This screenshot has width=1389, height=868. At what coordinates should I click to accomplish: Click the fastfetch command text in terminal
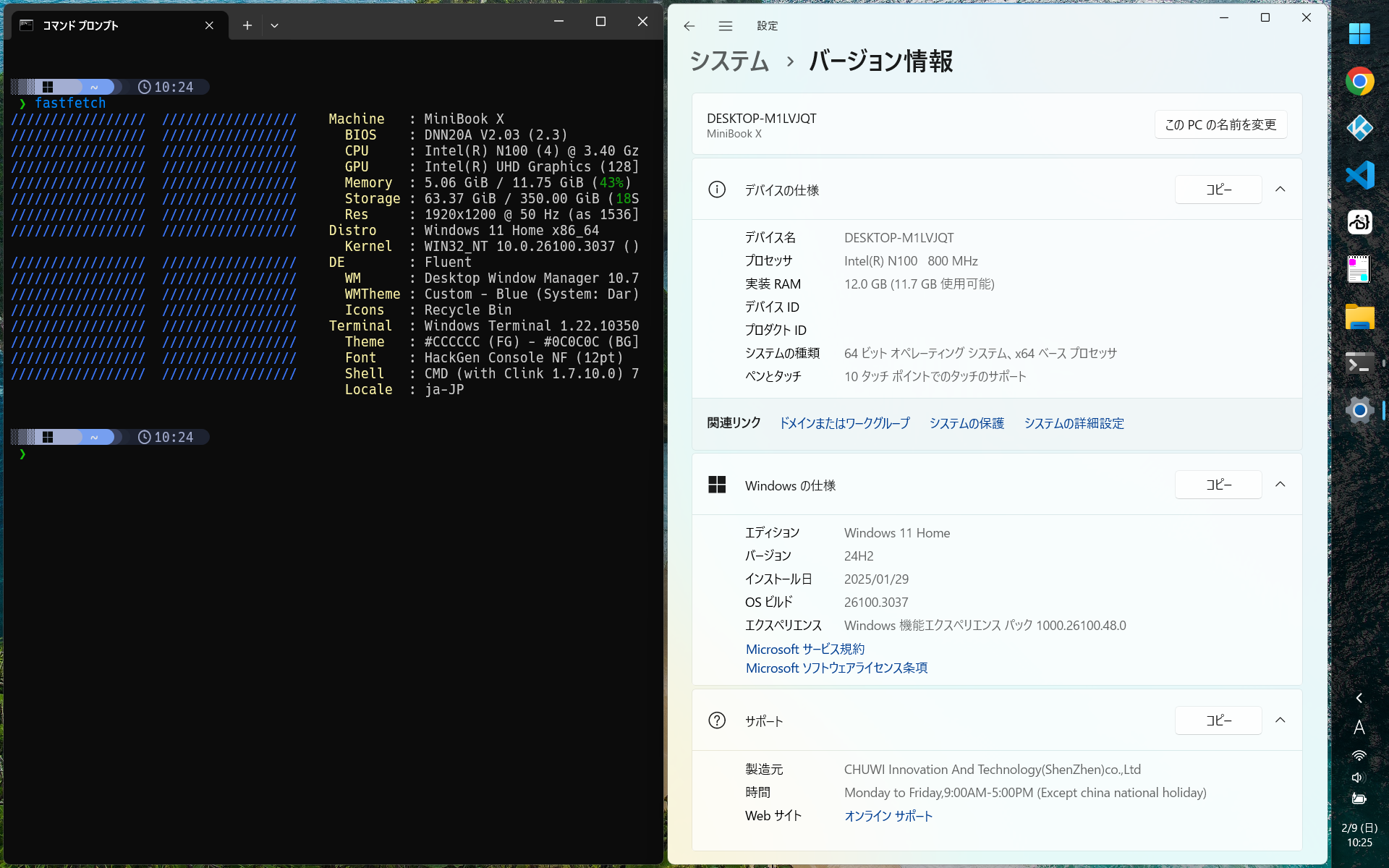pyautogui.click(x=70, y=103)
